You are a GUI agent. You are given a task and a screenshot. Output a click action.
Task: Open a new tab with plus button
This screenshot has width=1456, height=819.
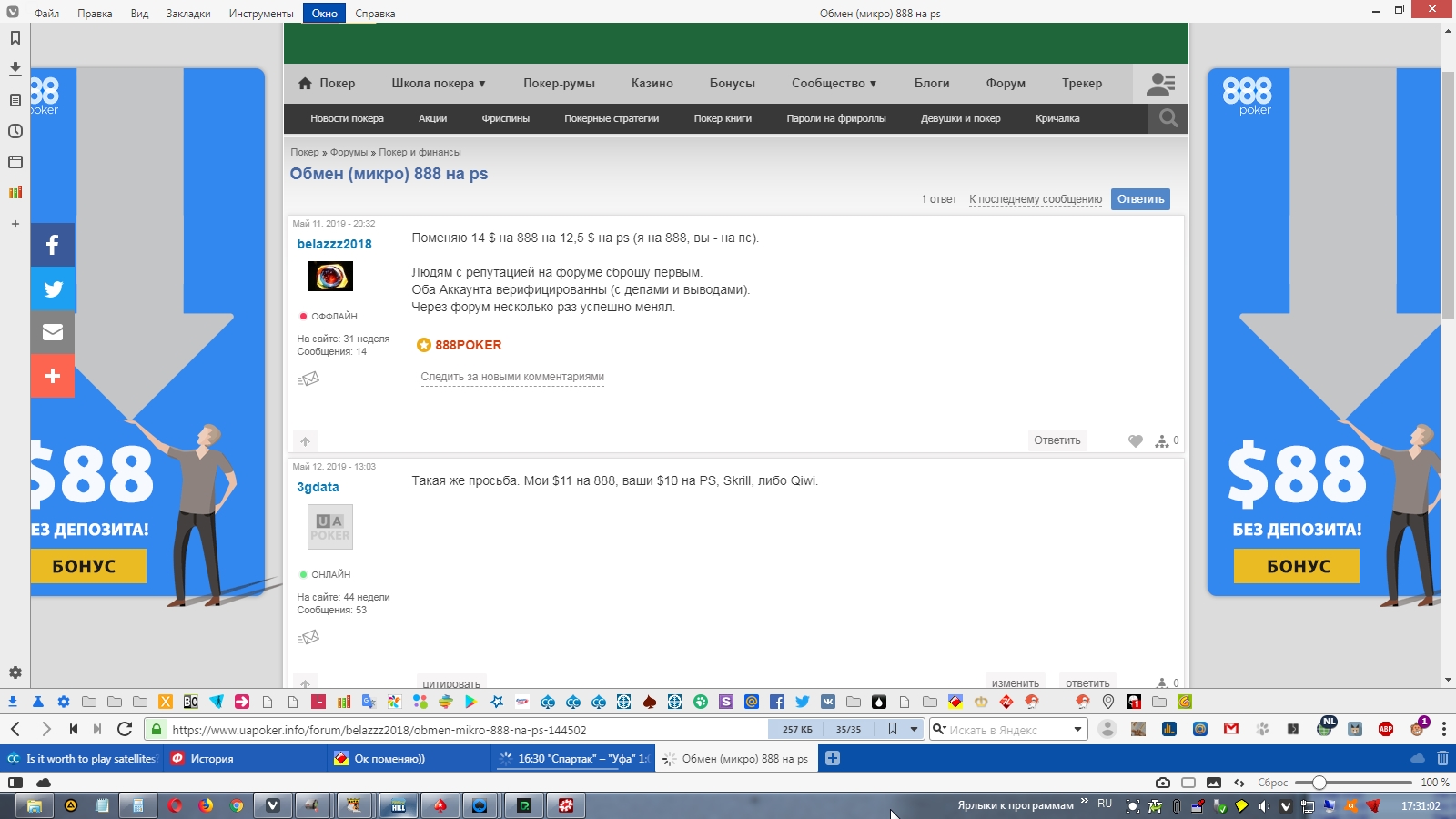point(833,758)
